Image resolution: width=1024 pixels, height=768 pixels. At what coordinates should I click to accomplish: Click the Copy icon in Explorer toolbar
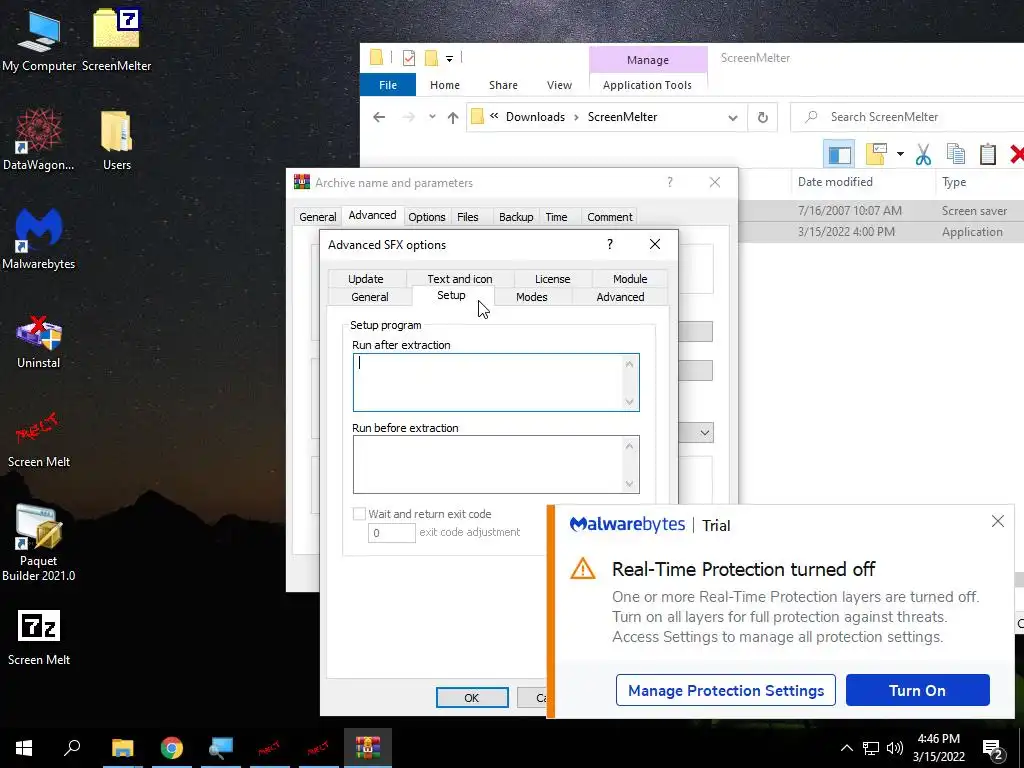956,154
